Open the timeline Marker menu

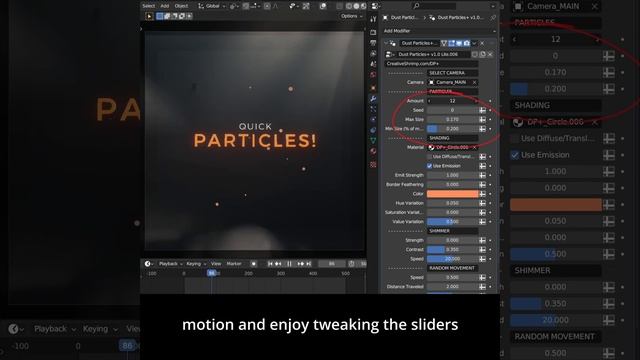coord(234,264)
